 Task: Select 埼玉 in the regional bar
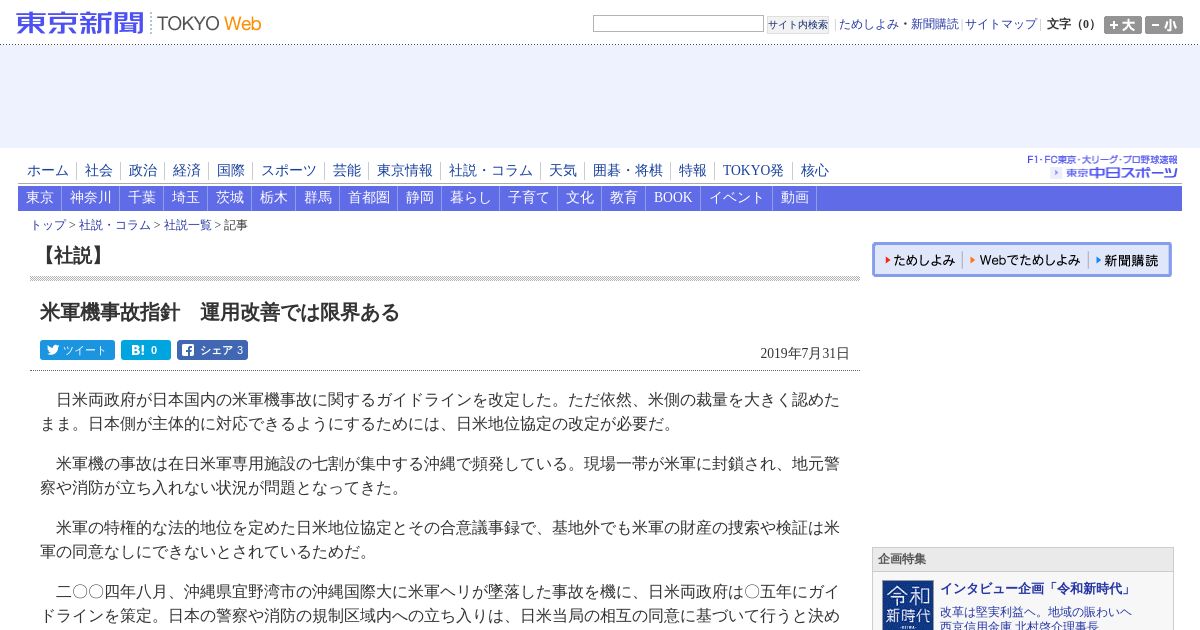186,198
